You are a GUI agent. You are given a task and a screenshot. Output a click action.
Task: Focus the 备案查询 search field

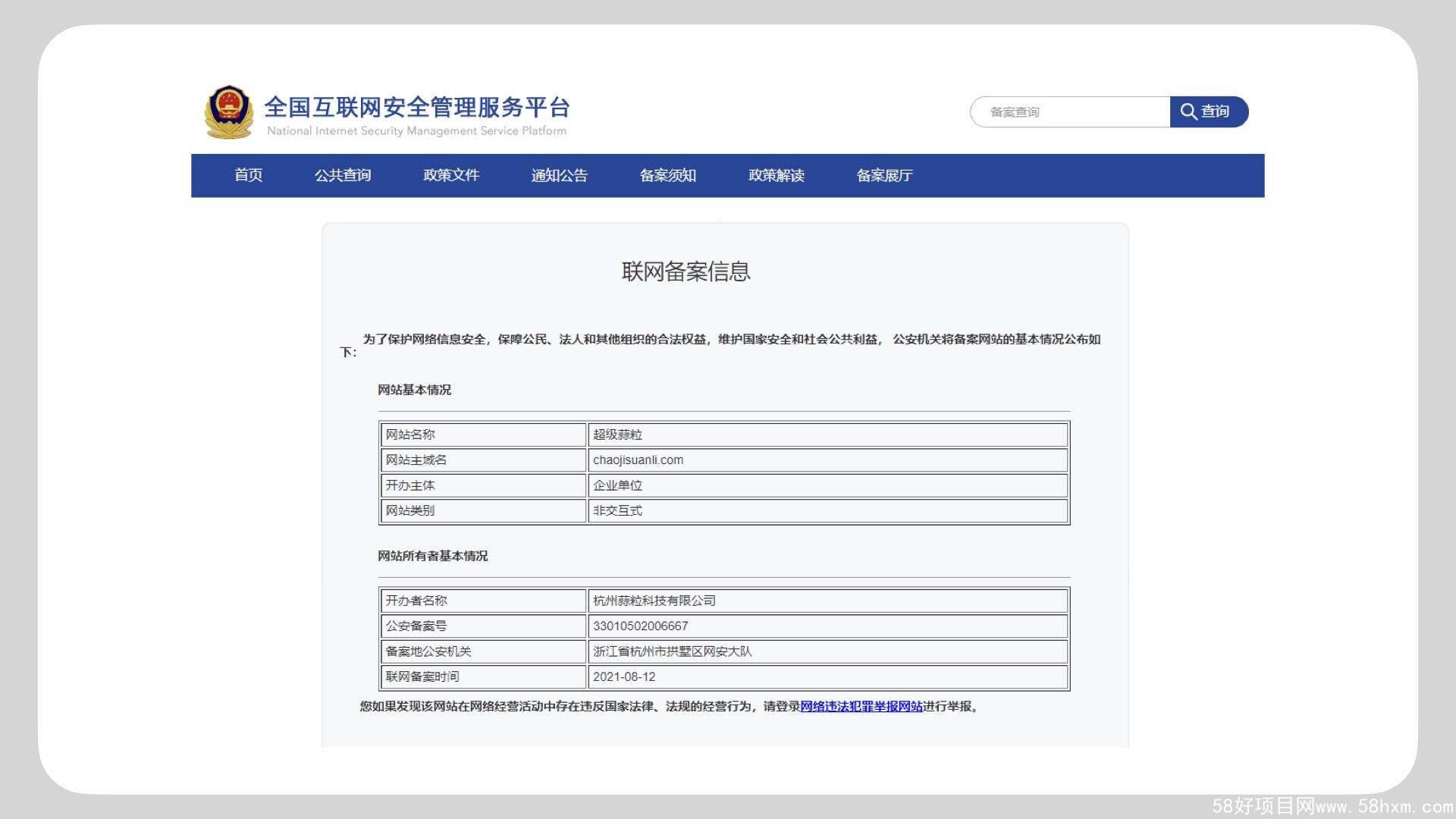tap(1070, 111)
